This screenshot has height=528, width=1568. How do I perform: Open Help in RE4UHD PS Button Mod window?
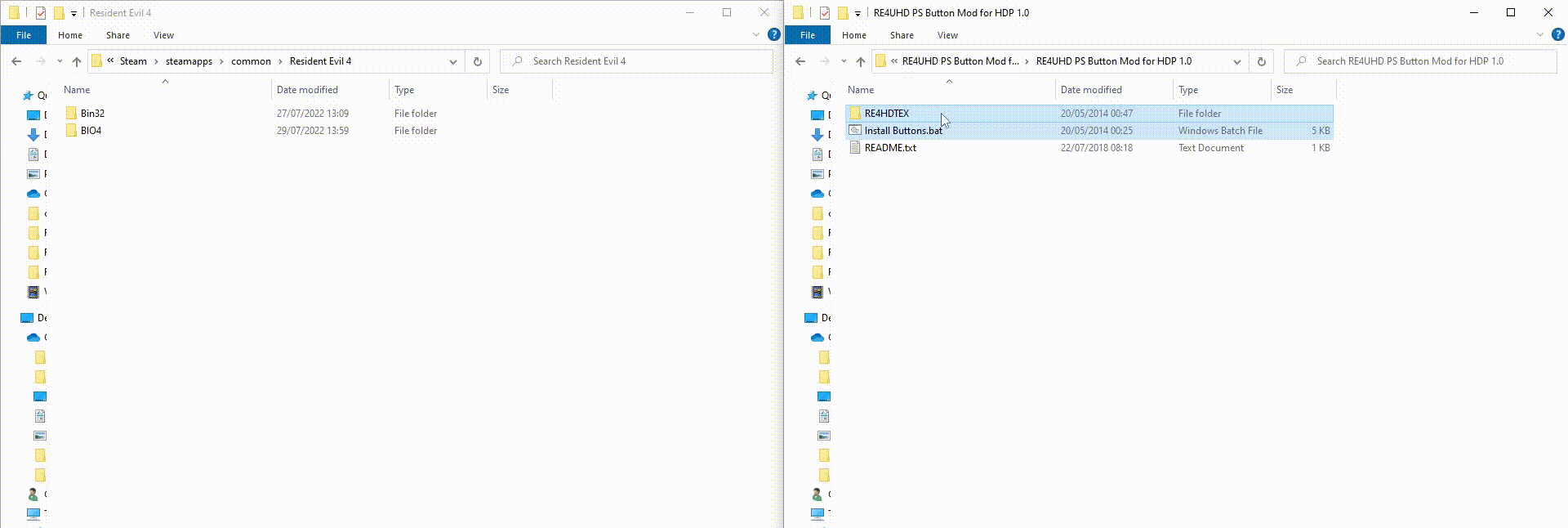1557,34
